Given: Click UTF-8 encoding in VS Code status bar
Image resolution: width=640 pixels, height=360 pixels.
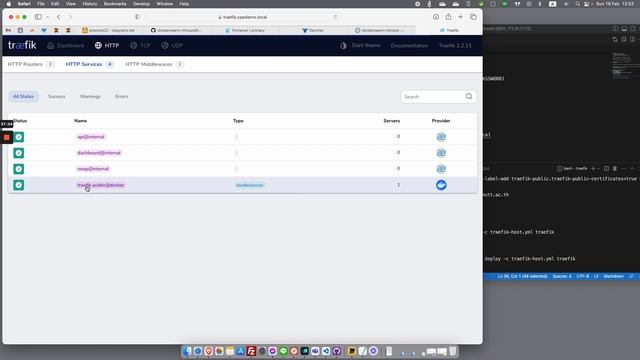Looking at the screenshot, I should [x=582, y=276].
